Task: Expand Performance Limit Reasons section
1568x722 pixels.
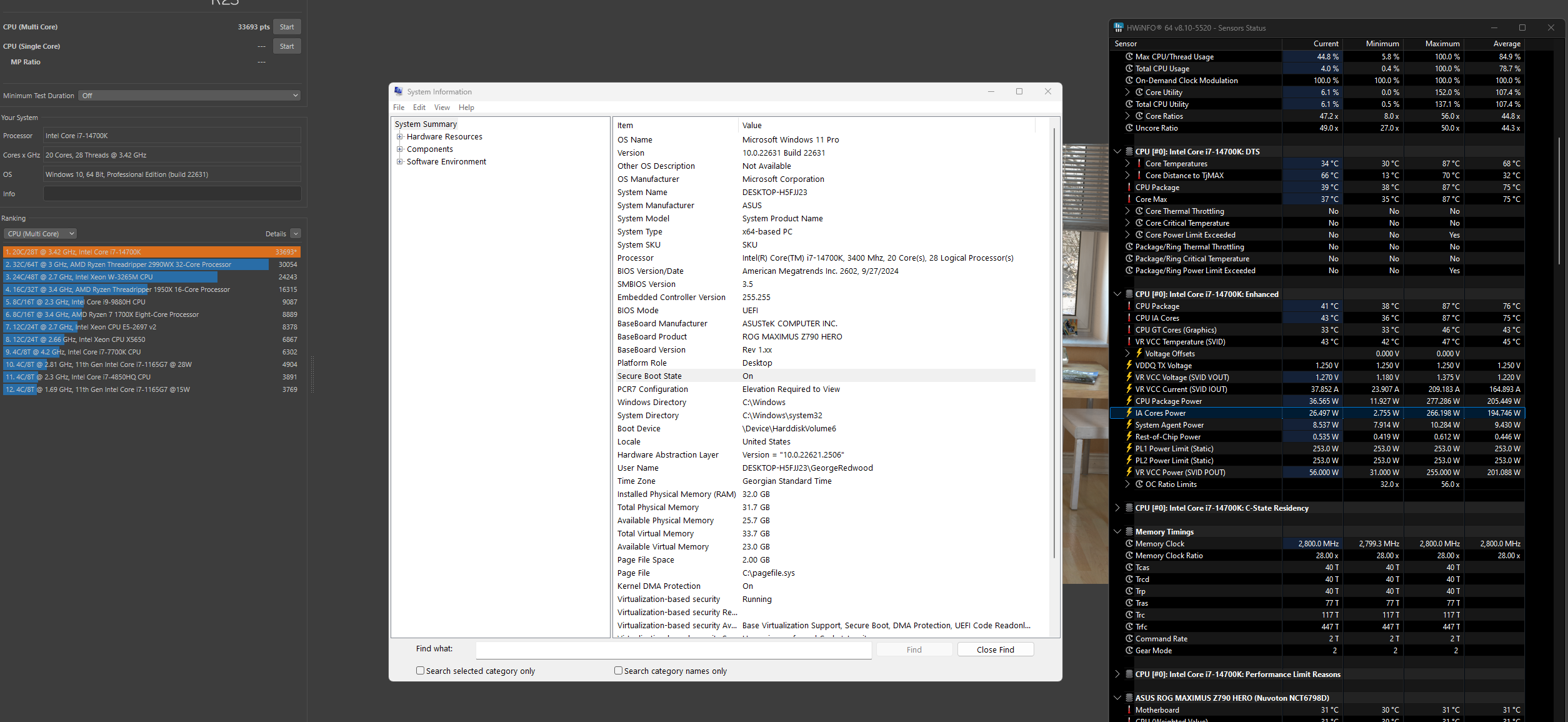Action: tap(1117, 674)
